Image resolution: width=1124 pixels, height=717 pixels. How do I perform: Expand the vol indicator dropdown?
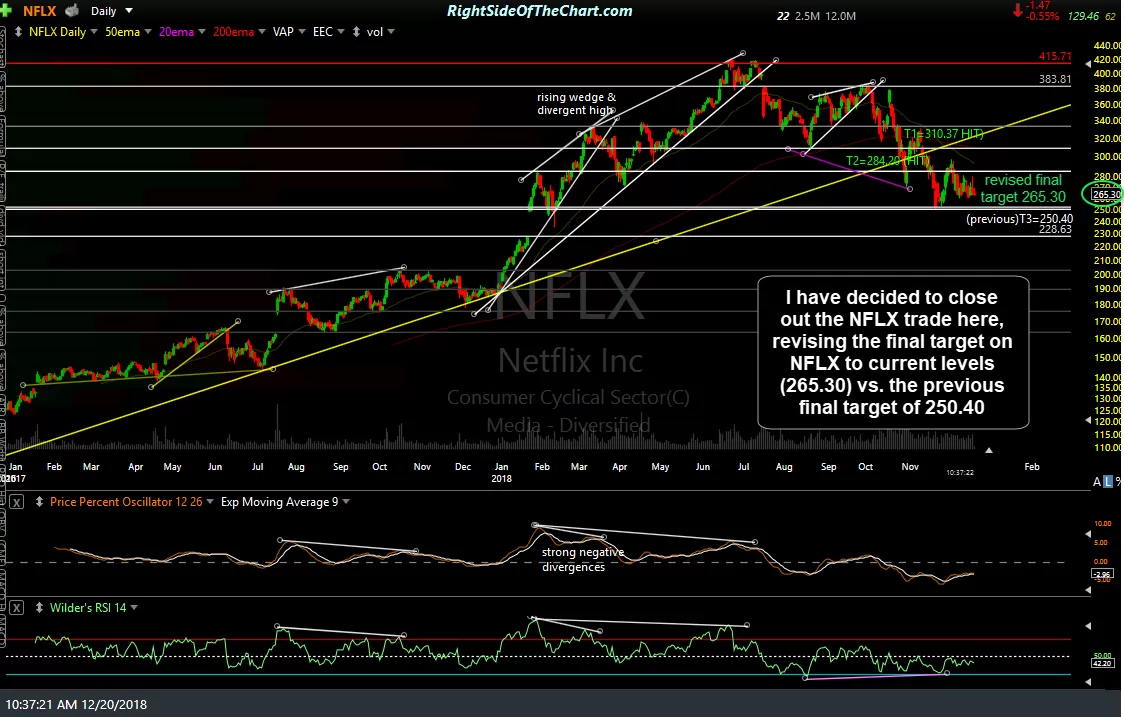(391, 32)
